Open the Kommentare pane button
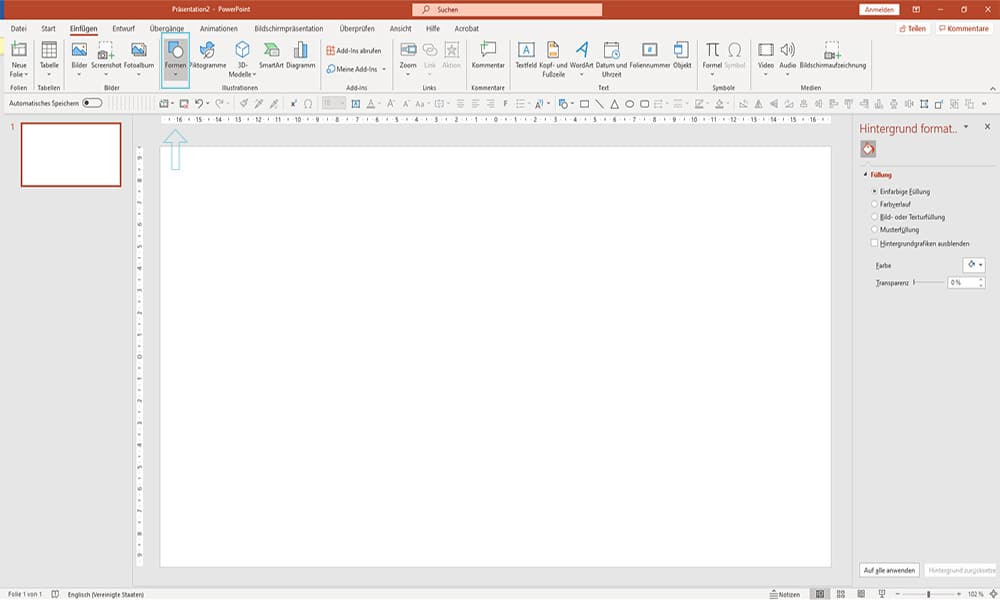This screenshot has height=600, width=1000. [964, 29]
